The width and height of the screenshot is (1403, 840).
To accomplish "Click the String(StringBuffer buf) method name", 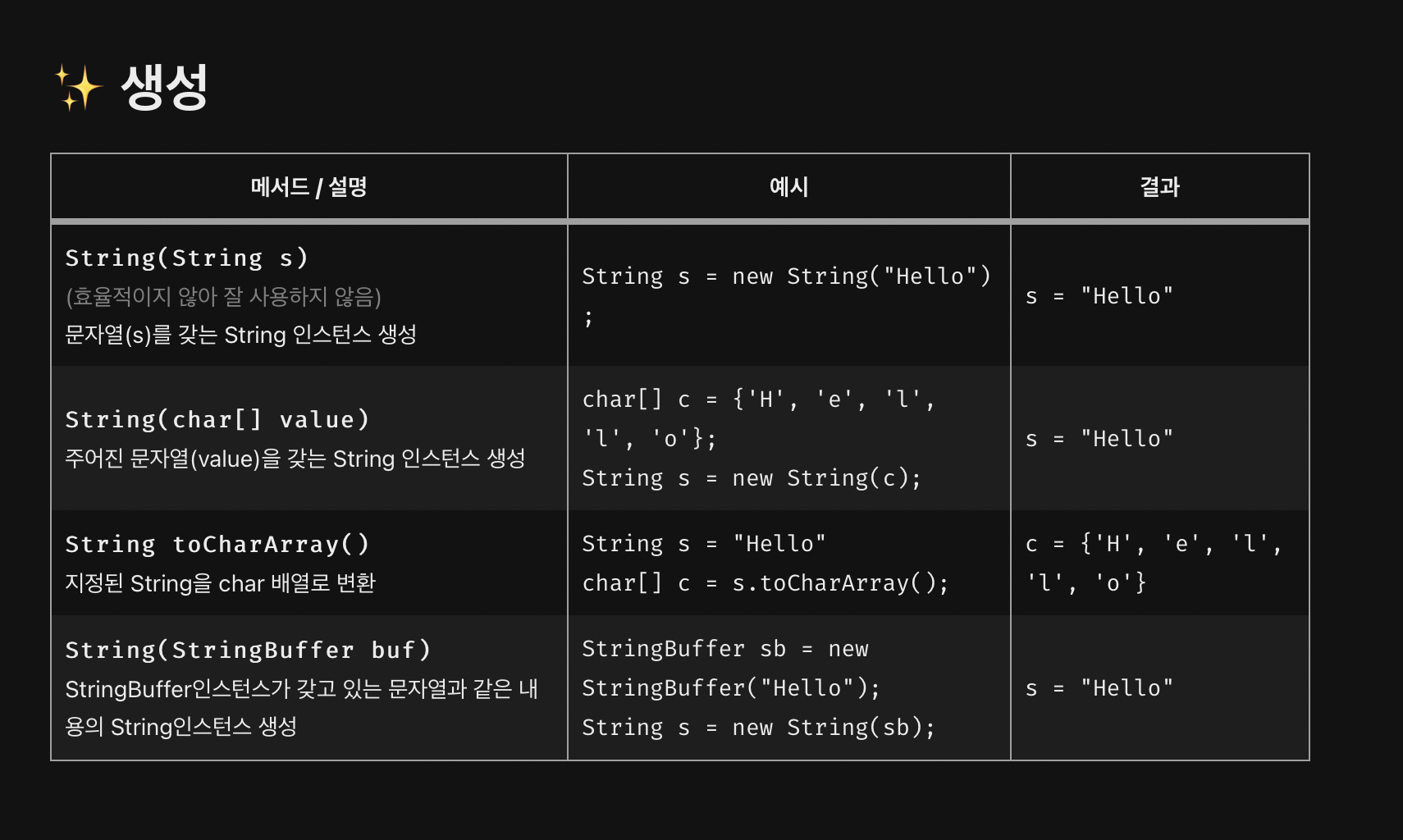I will click(248, 650).
